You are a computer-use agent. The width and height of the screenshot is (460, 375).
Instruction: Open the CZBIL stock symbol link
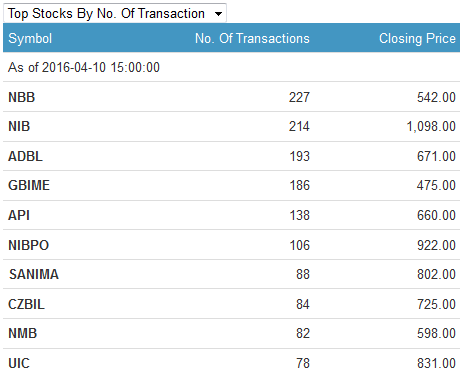pyautogui.click(x=26, y=304)
